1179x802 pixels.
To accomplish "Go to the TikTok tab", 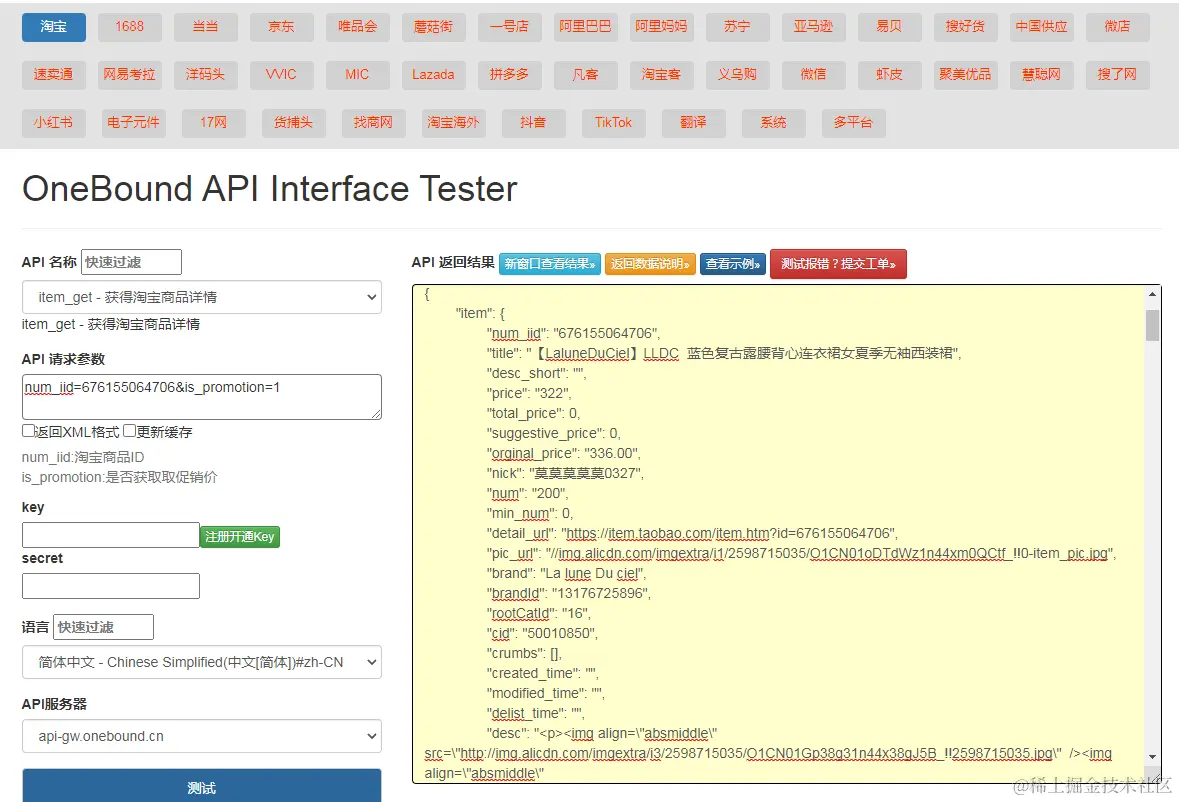I will click(x=613, y=122).
